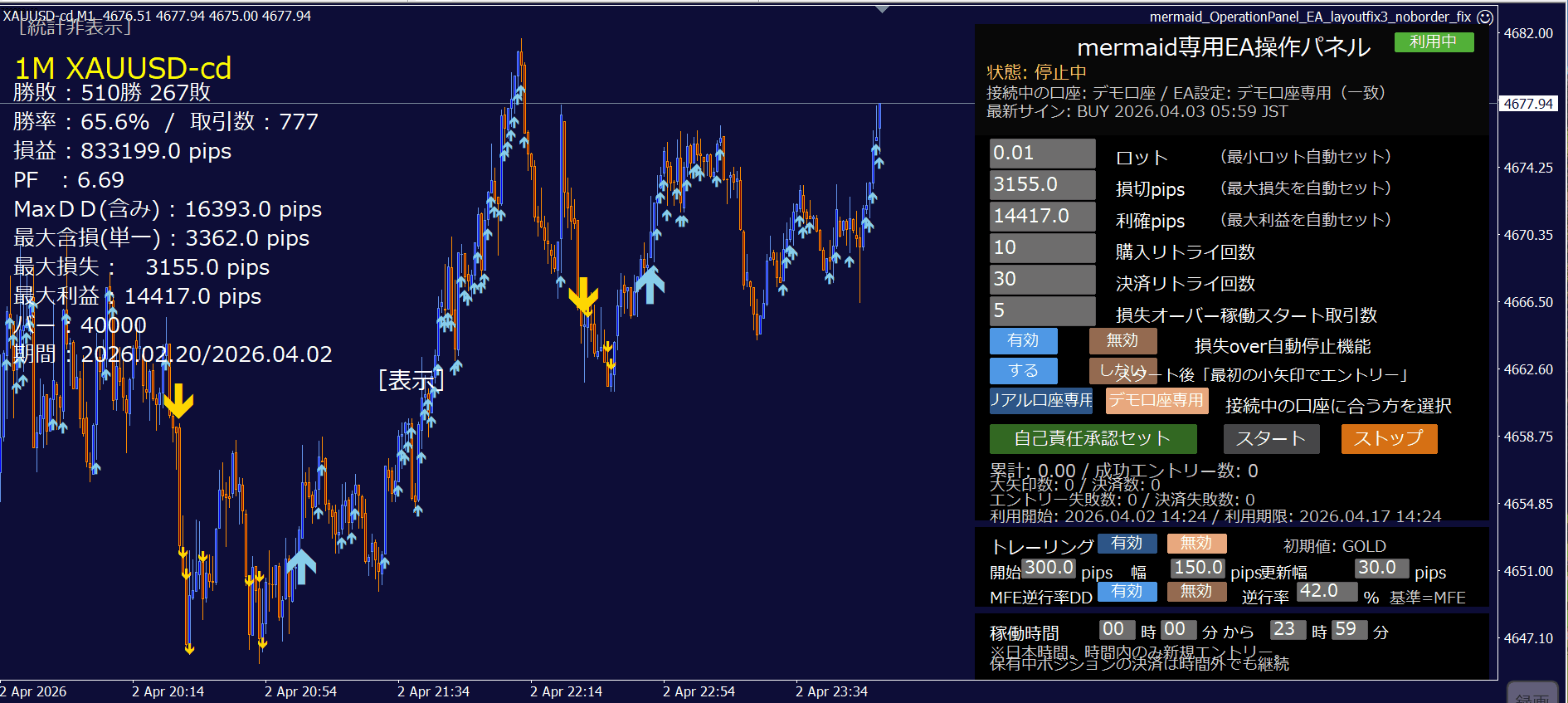Click the large blue up arrow near 20:54
The height and width of the screenshot is (703, 1568).
(x=301, y=566)
